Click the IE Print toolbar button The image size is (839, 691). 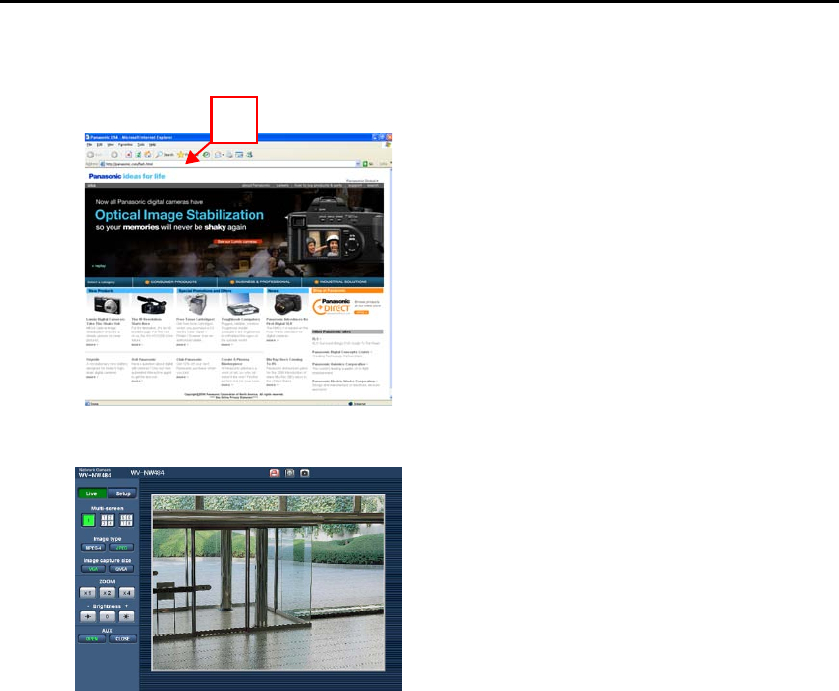tap(229, 155)
